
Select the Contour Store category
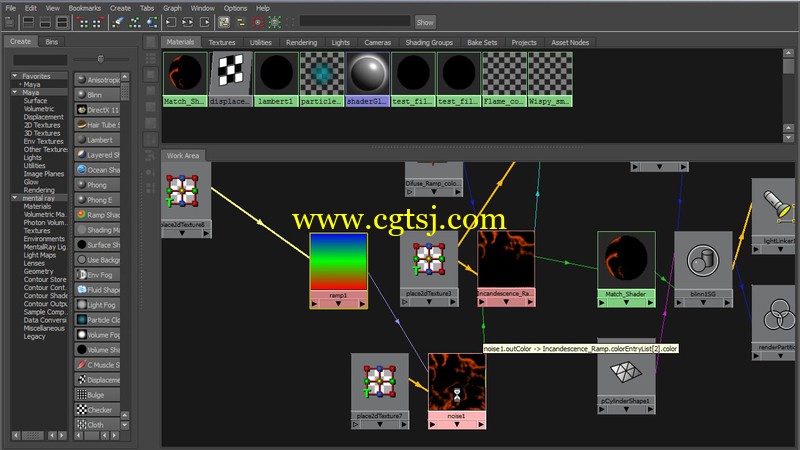pyautogui.click(x=45, y=280)
